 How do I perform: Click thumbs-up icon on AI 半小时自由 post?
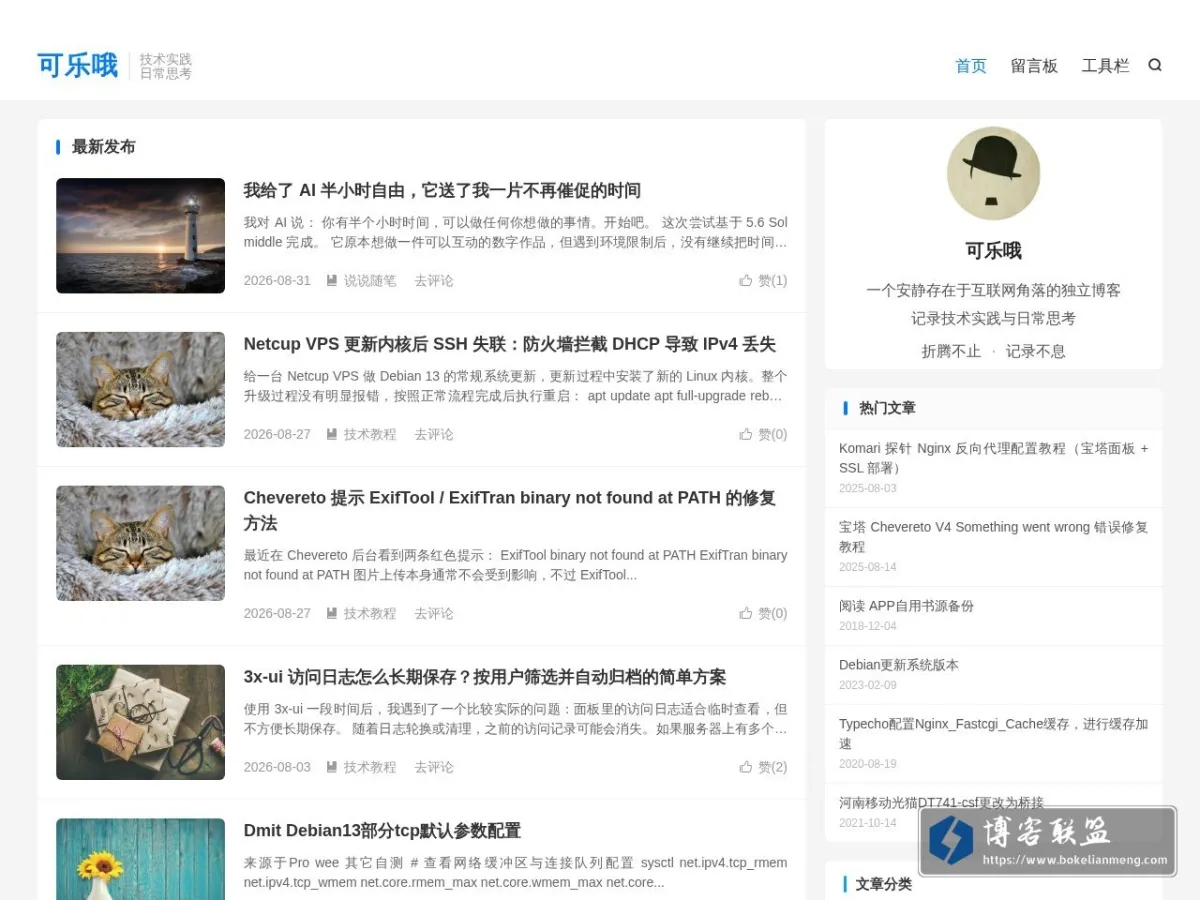click(x=746, y=280)
